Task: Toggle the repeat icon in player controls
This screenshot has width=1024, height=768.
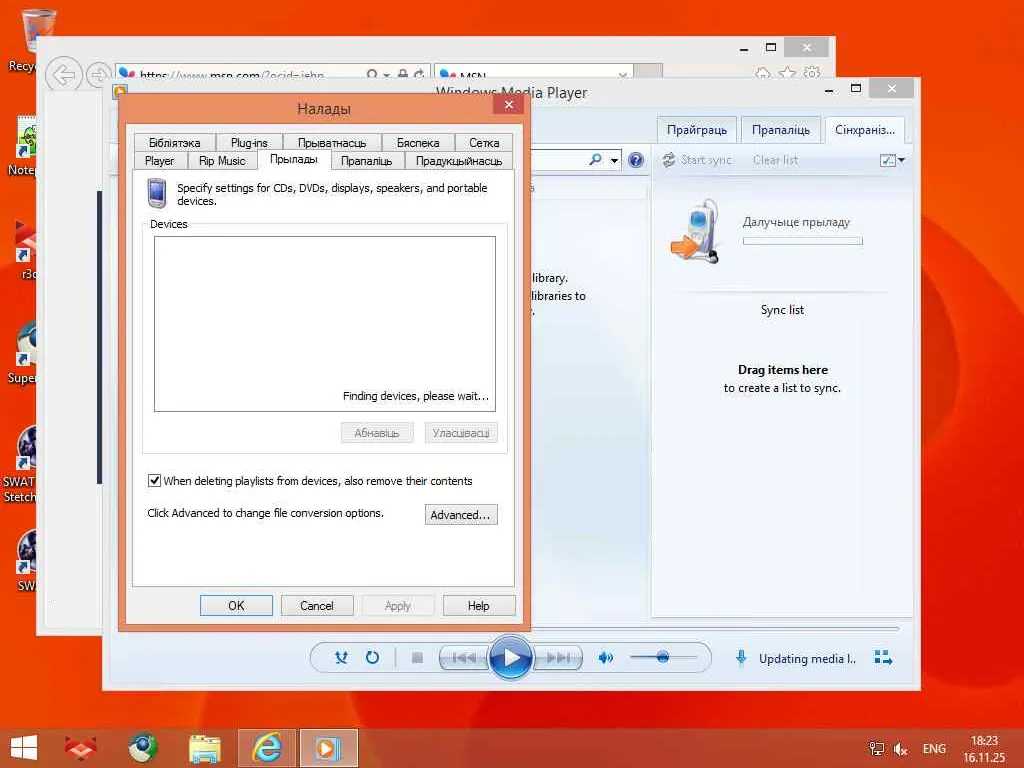Action: coord(372,658)
